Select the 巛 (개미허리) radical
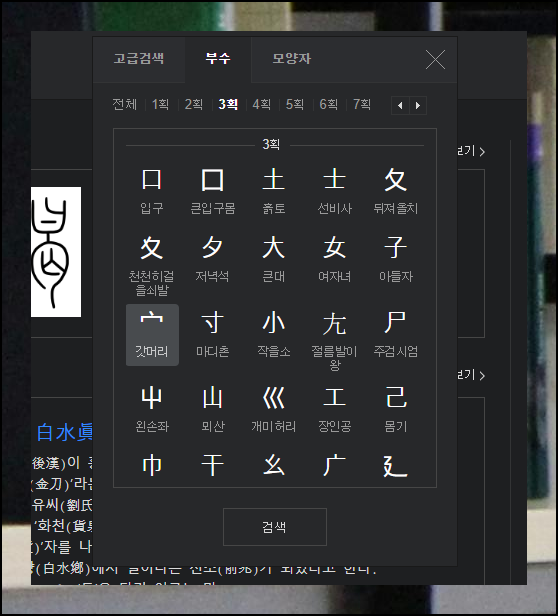The height and width of the screenshot is (616, 558). (273, 409)
